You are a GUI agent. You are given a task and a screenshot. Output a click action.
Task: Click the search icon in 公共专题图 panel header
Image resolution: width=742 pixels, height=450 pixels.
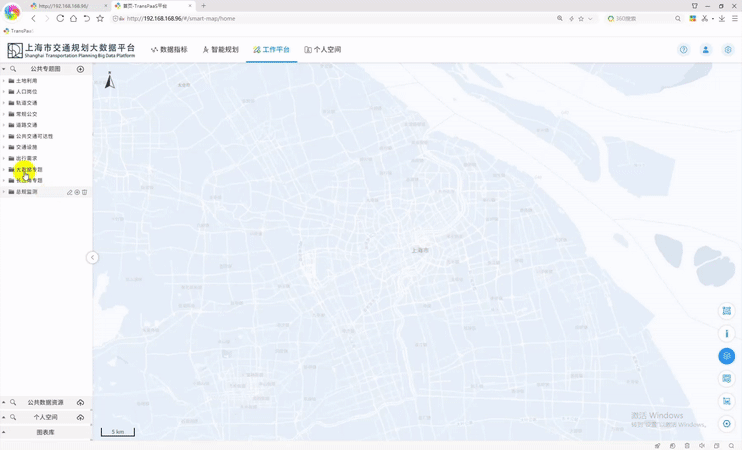(13, 69)
